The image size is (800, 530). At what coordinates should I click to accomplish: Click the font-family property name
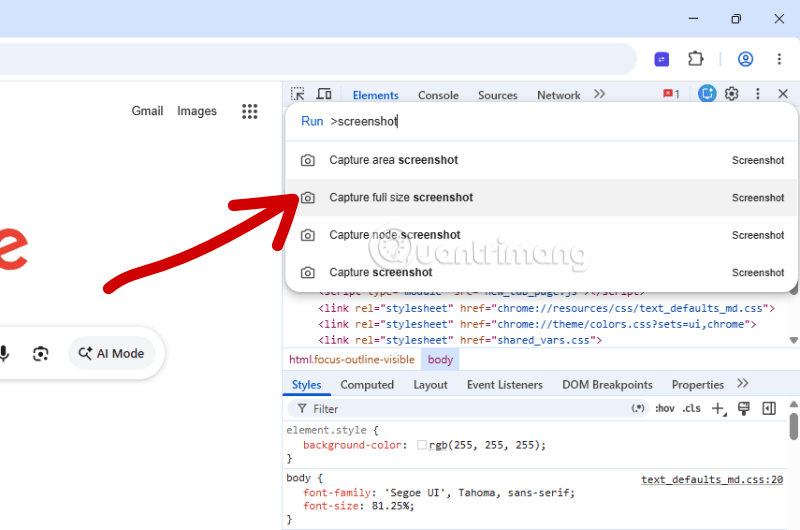337,493
